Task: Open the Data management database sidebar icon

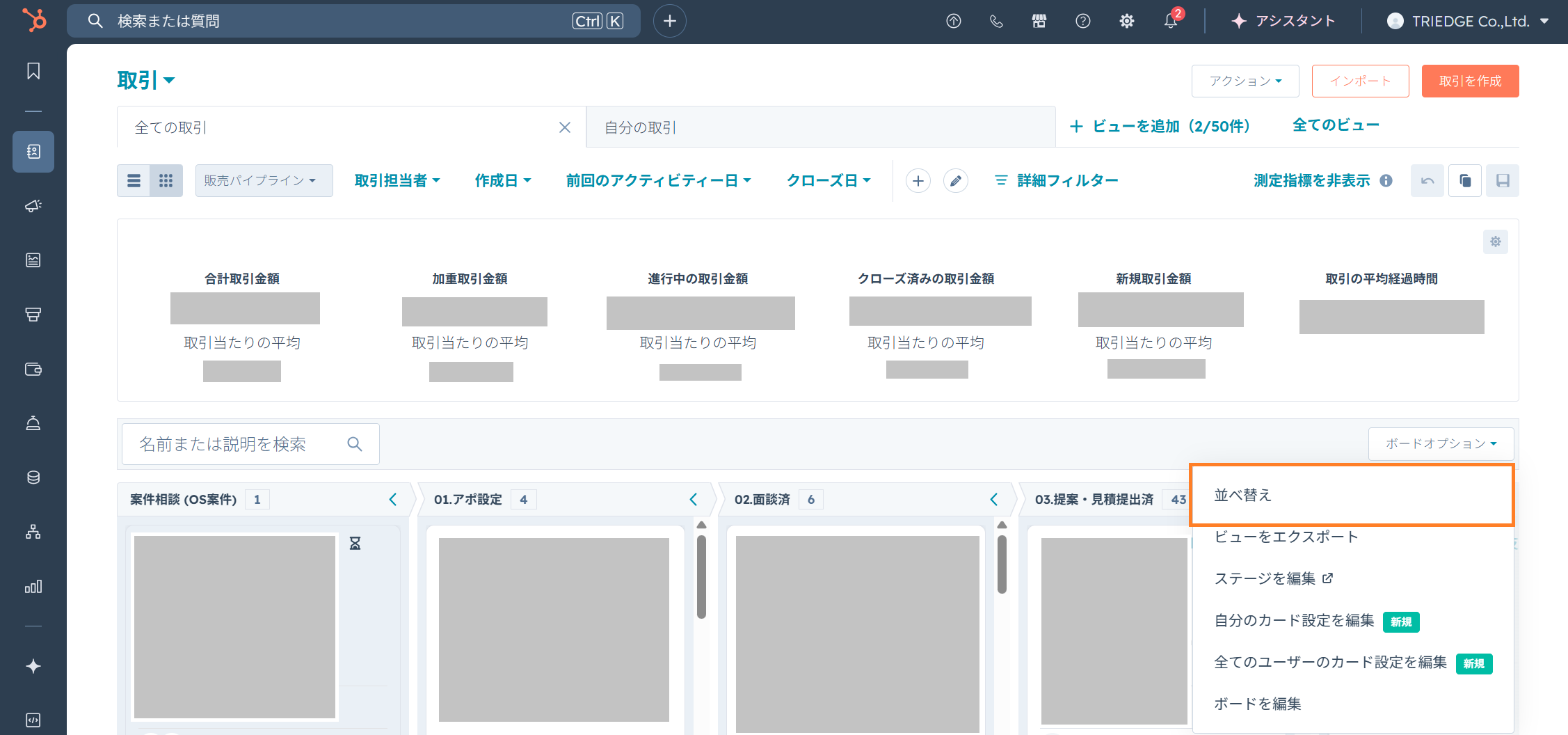Action: [x=33, y=477]
